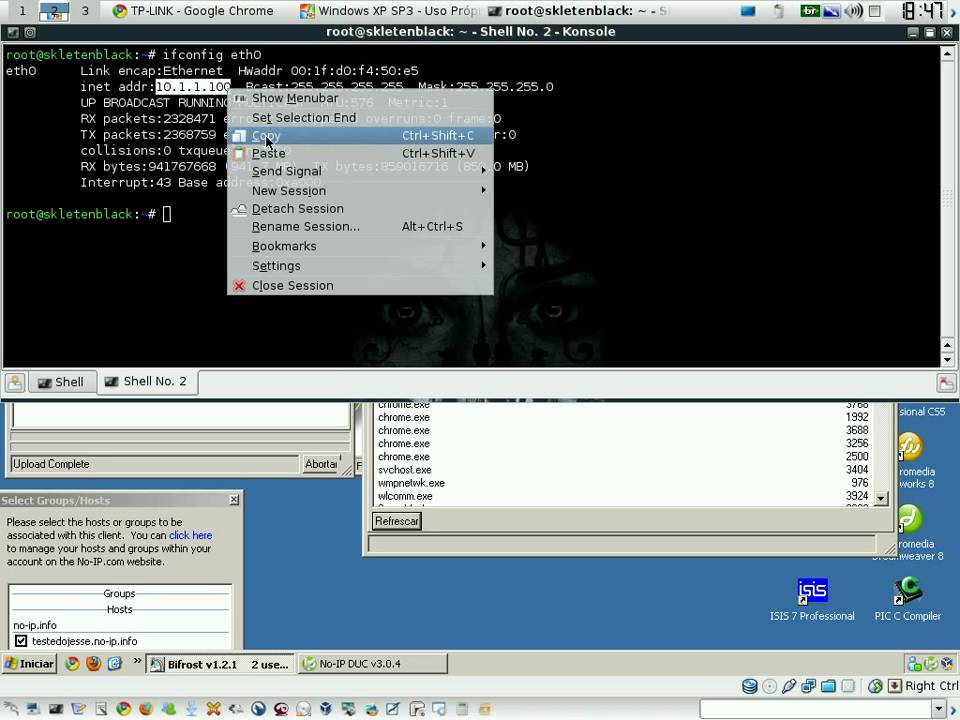Click the bottom panel text input field
This screenshot has width=960, height=720.
tap(816, 710)
